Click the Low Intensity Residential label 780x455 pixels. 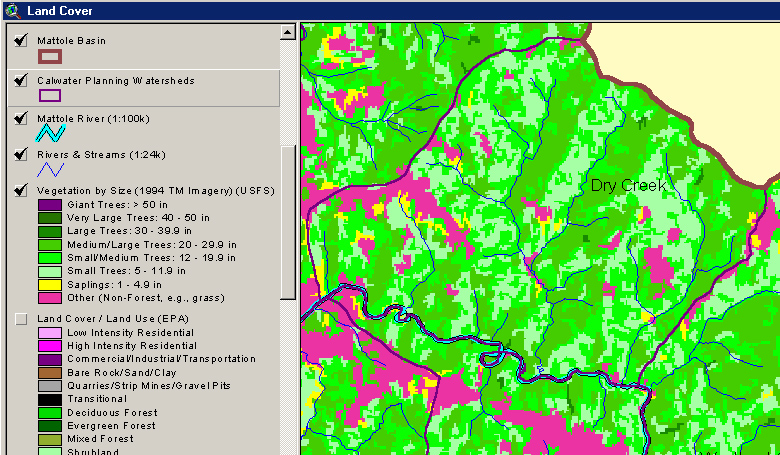click(130, 333)
